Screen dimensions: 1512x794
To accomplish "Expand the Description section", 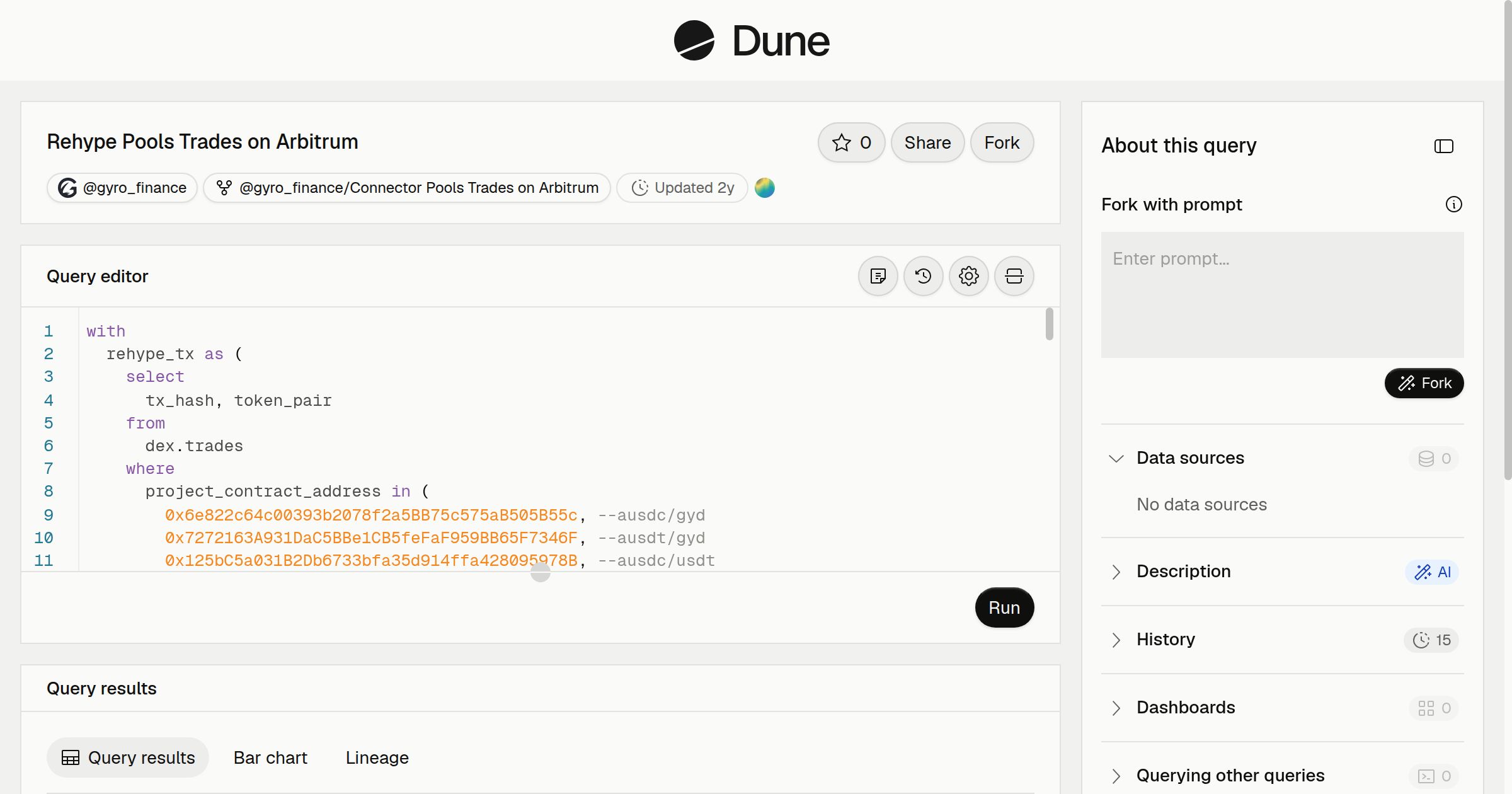I will pyautogui.click(x=1116, y=572).
